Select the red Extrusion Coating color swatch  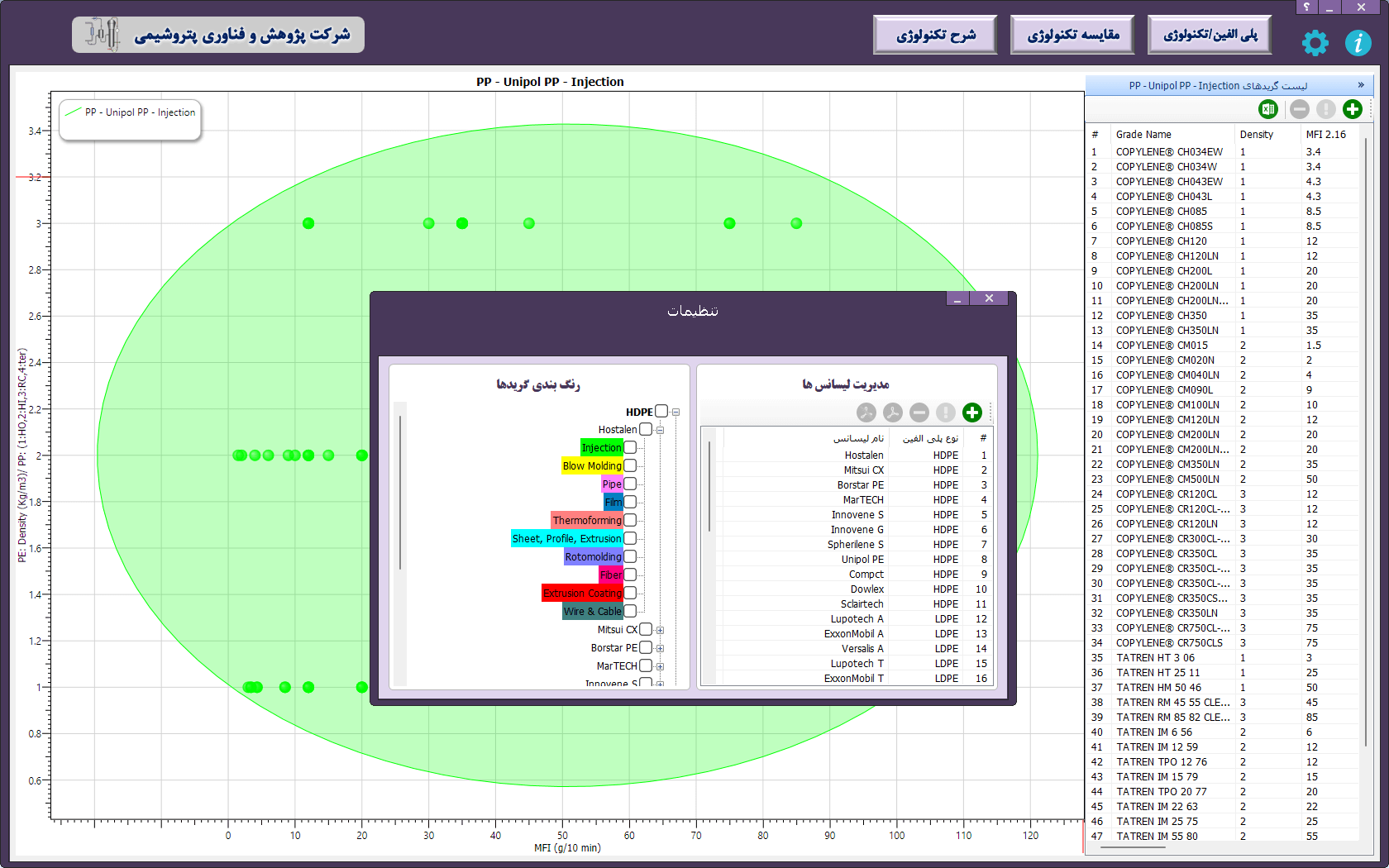[582, 594]
